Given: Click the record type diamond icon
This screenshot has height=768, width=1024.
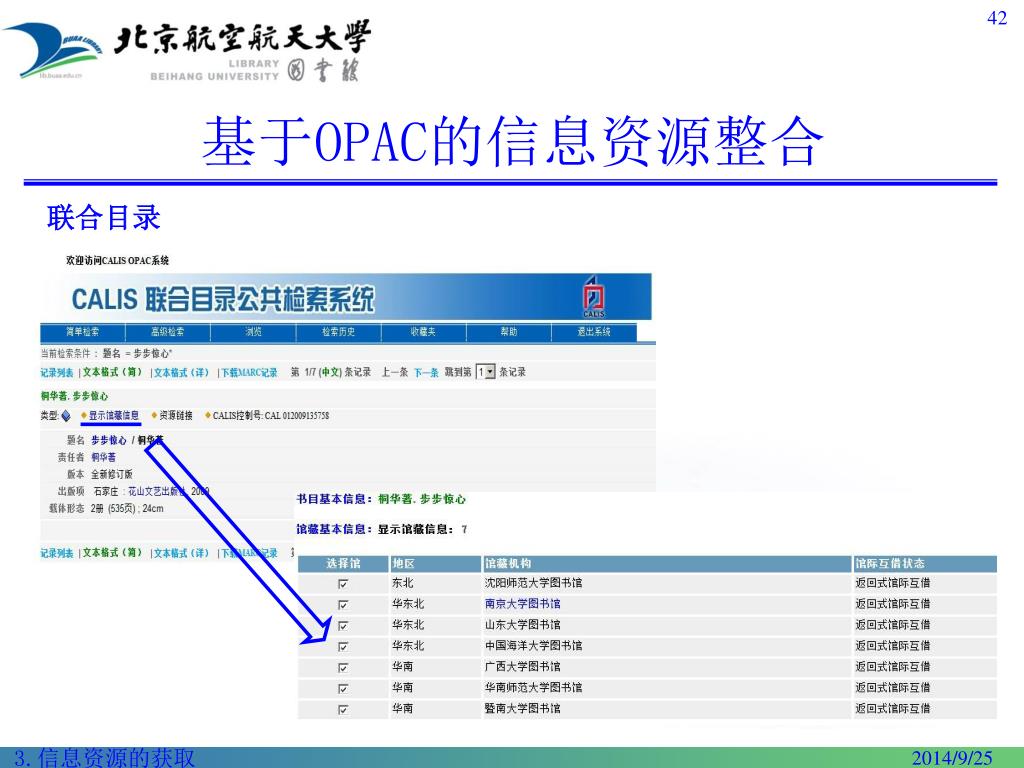Looking at the screenshot, I should point(66,416).
